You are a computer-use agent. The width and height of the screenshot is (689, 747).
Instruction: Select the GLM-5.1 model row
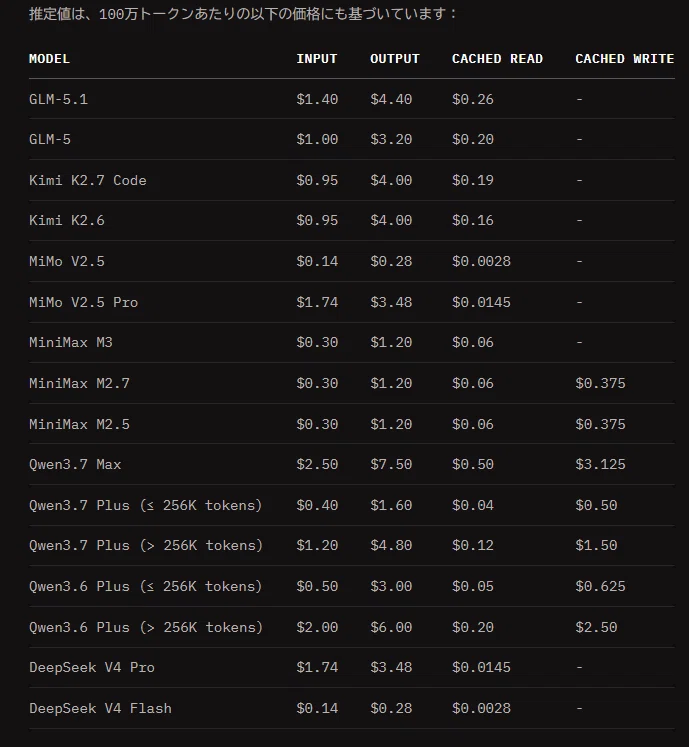(352, 99)
